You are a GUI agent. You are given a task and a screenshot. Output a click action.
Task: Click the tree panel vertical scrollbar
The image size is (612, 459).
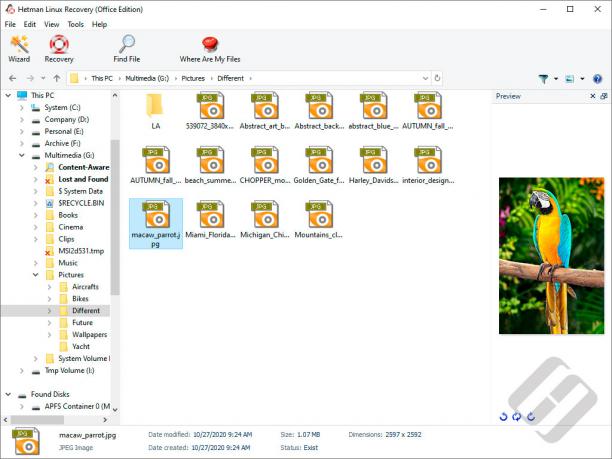[115, 217]
